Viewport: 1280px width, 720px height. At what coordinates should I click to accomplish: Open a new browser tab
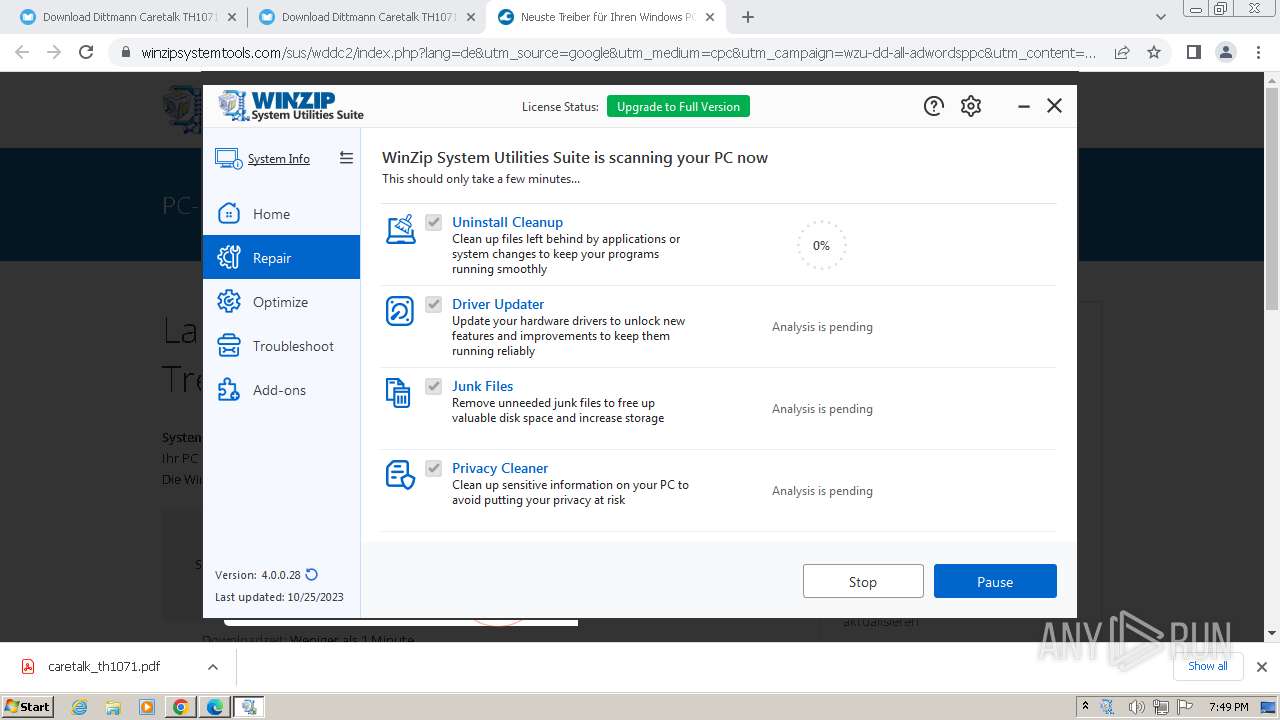click(x=748, y=17)
